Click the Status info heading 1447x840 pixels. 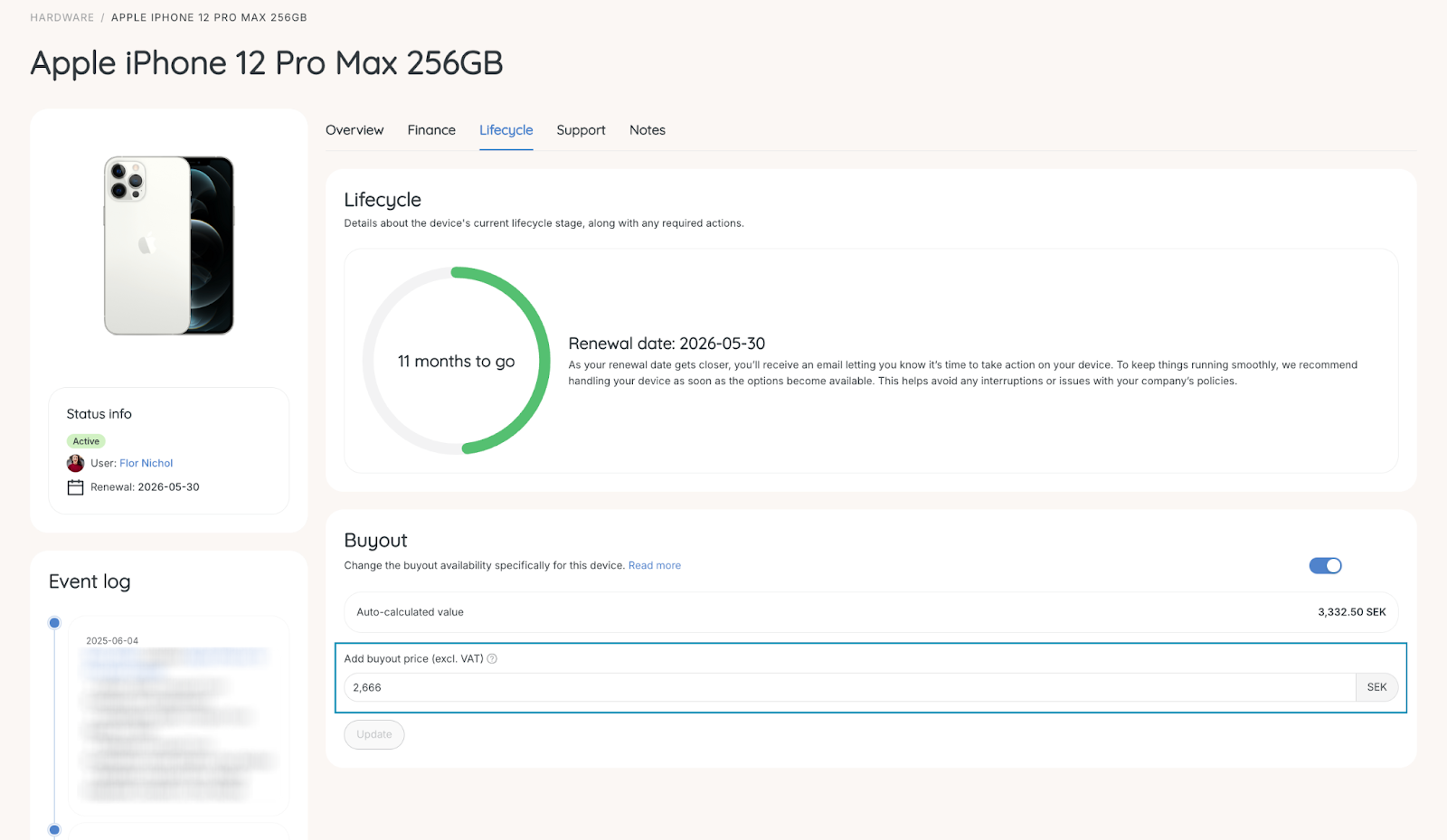pos(99,414)
